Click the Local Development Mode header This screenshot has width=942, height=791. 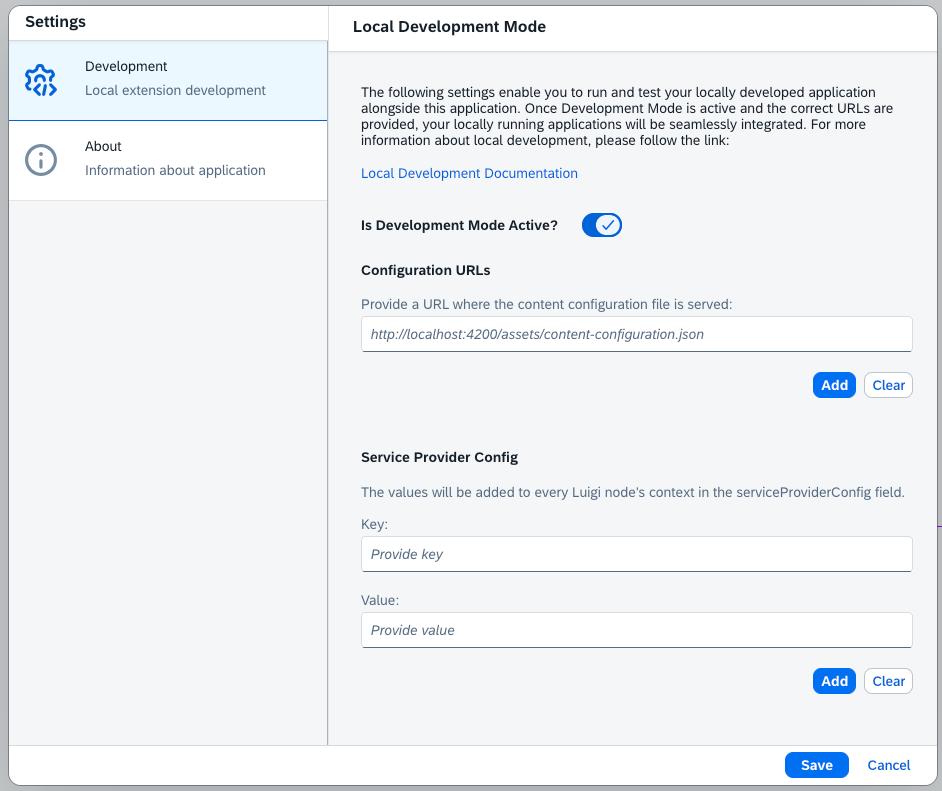pyautogui.click(x=449, y=26)
